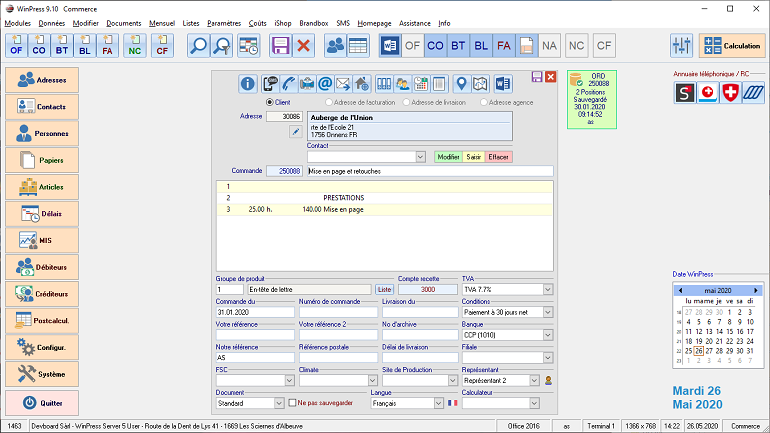Click the red Effacer contact button
The height and width of the screenshot is (433, 770).
pos(498,157)
